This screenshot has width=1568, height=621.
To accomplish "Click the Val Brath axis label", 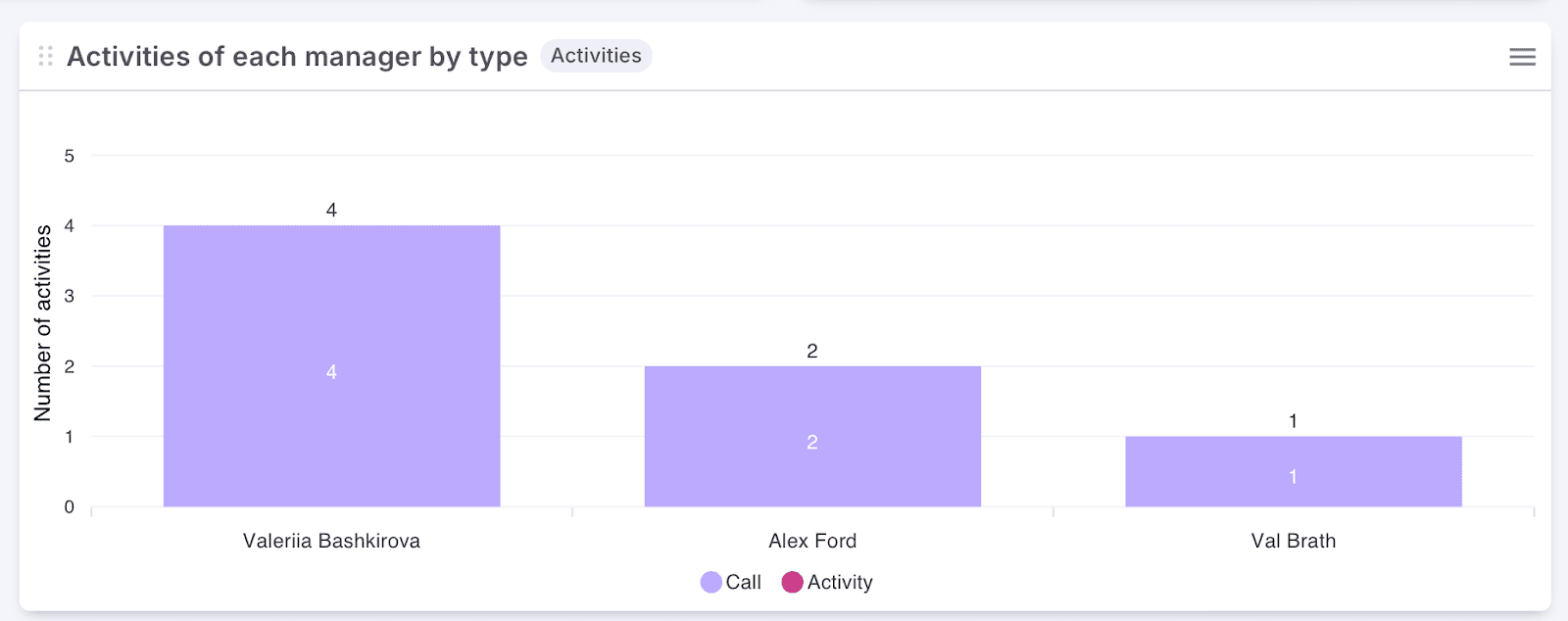I will pos(1293,541).
